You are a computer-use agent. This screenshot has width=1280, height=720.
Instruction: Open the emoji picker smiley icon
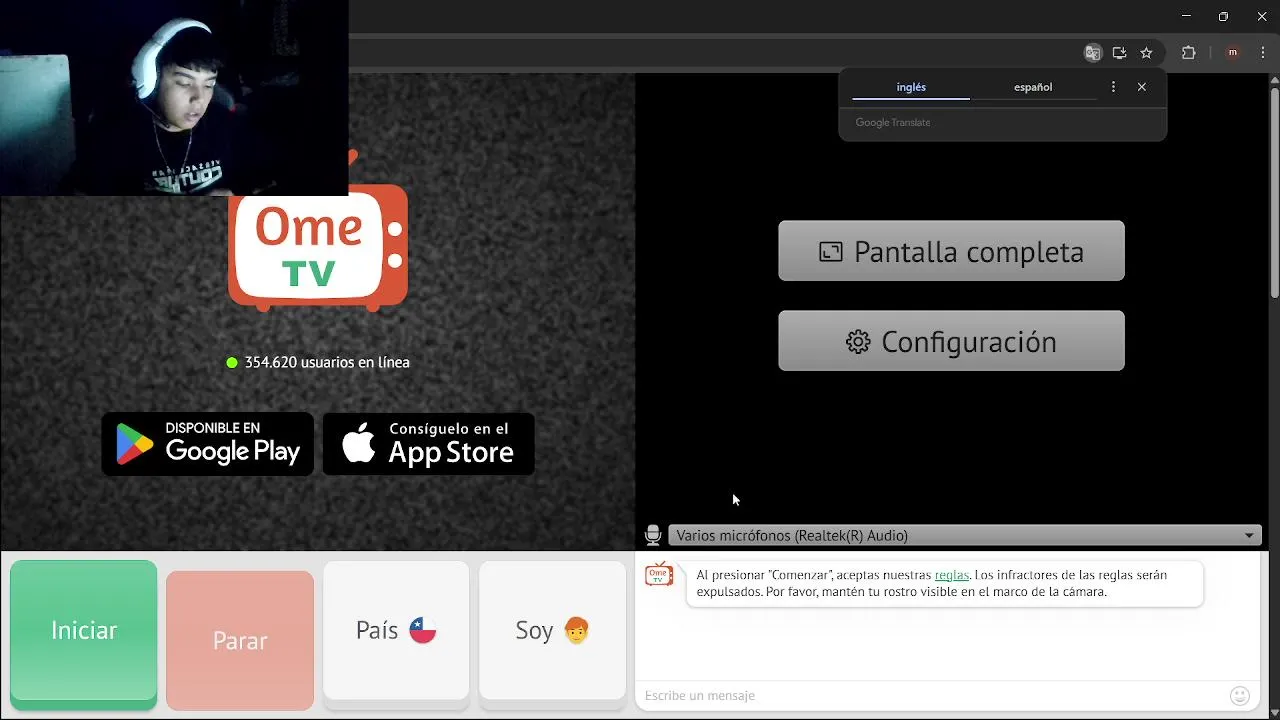[1240, 695]
